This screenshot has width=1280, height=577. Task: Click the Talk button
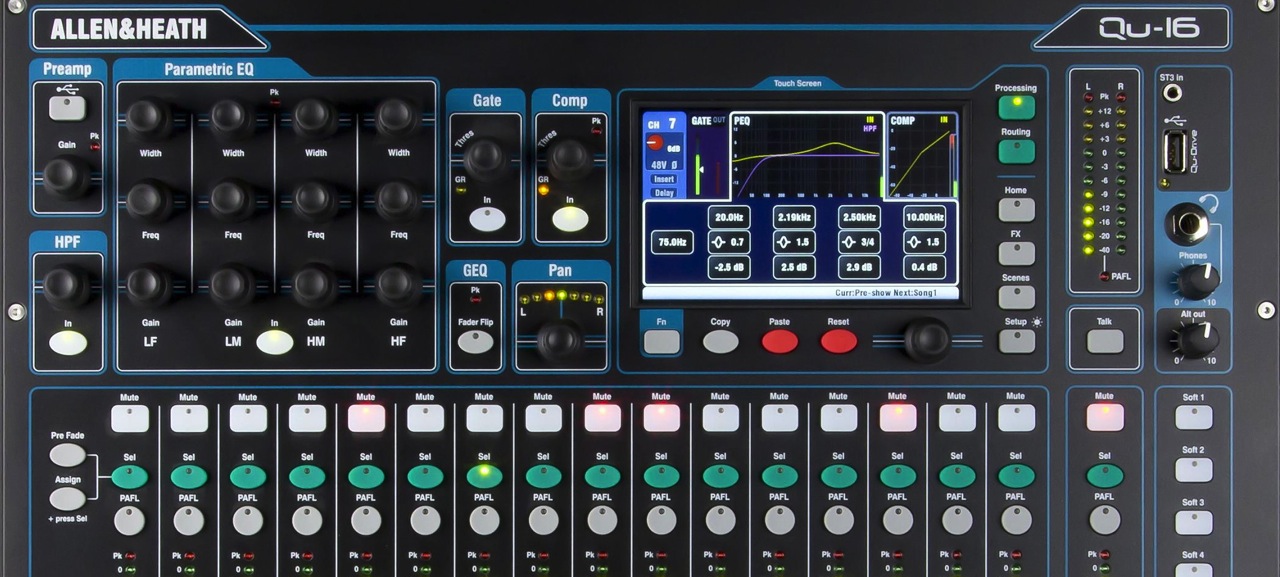pos(1104,341)
